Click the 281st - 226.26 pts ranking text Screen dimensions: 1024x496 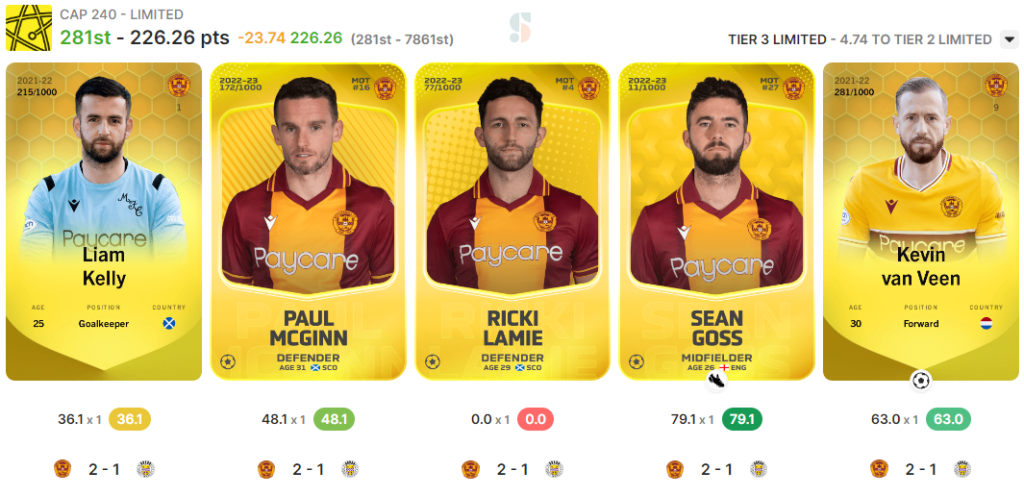(x=144, y=38)
